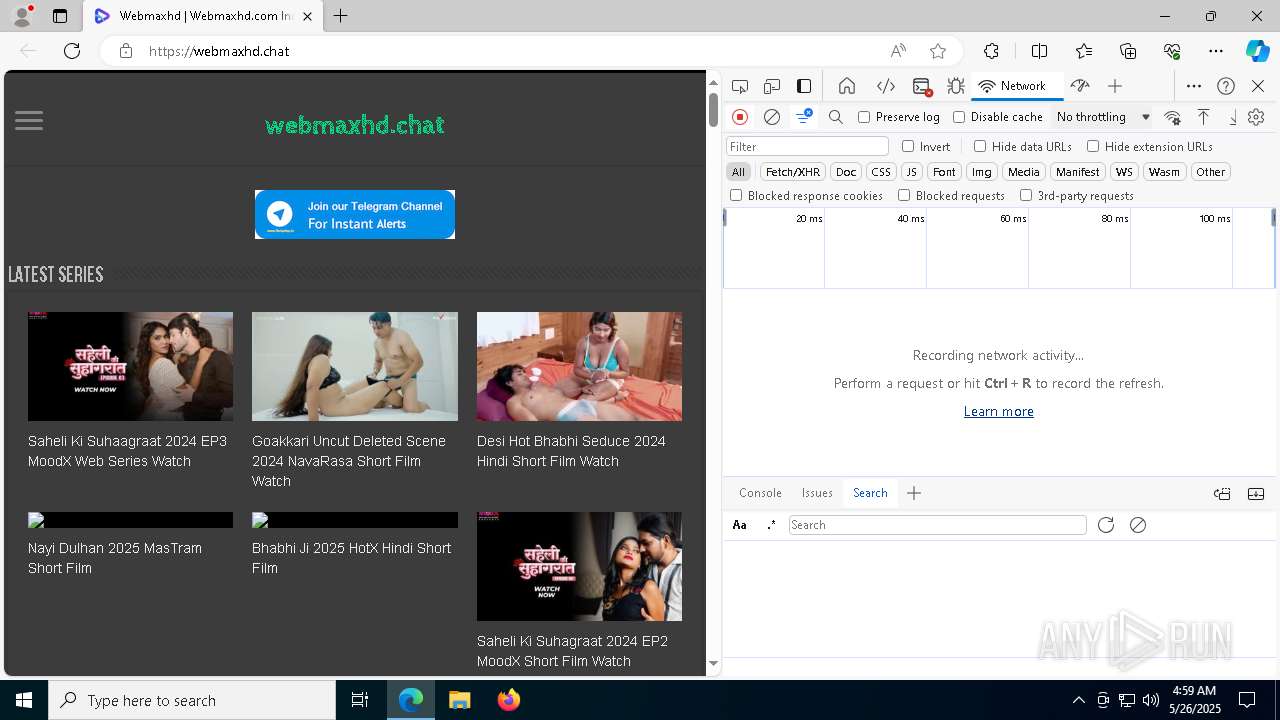Image resolution: width=1280 pixels, height=720 pixels.
Task: Open browser Settings and more menu
Action: (x=1216, y=51)
